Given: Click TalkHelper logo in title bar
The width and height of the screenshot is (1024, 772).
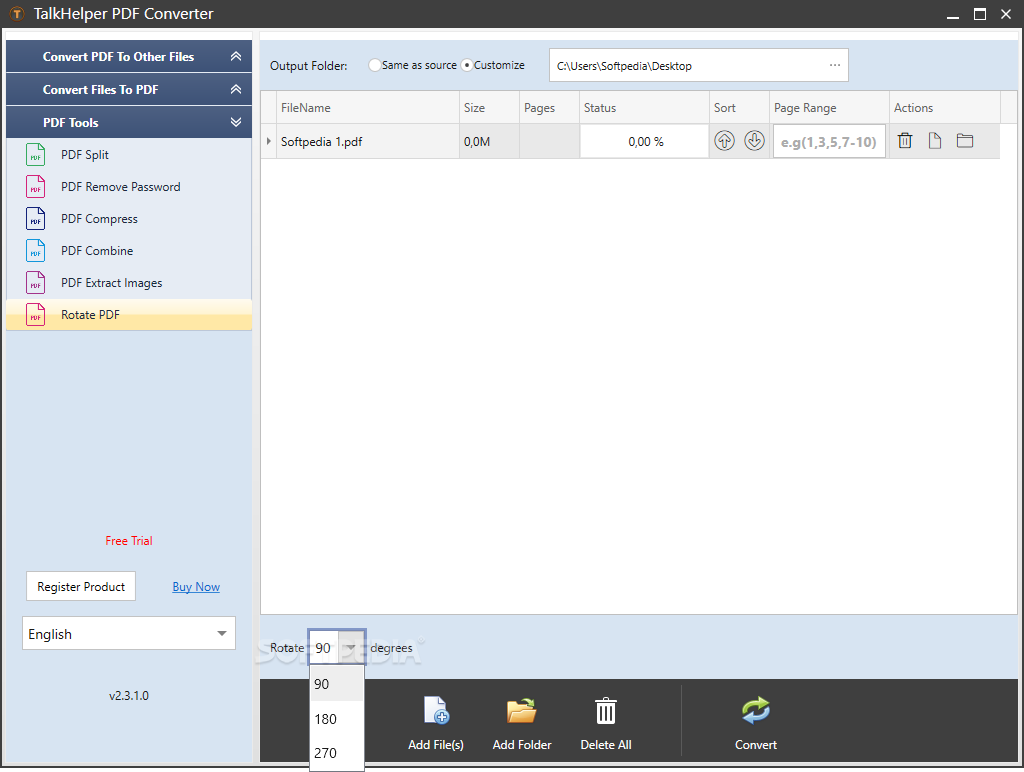Looking at the screenshot, I should pos(18,14).
